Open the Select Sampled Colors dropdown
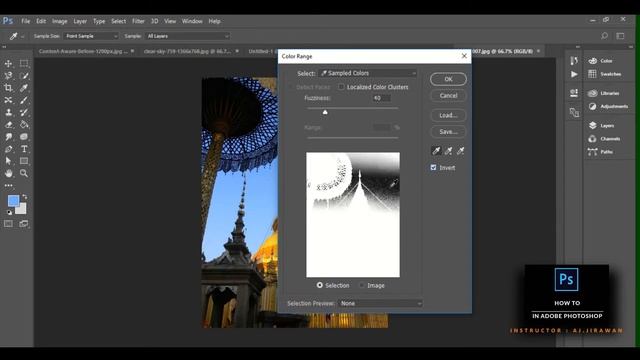The width and height of the screenshot is (640, 360). tap(368, 73)
